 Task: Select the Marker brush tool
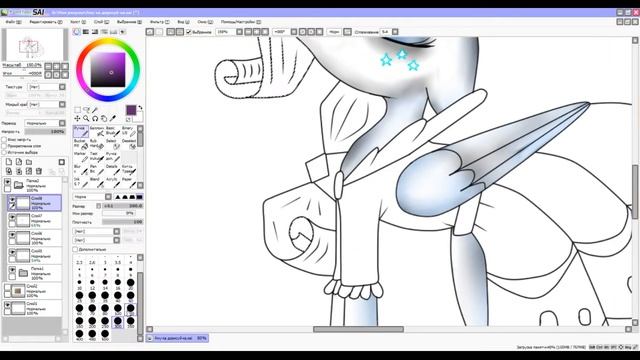point(81,157)
